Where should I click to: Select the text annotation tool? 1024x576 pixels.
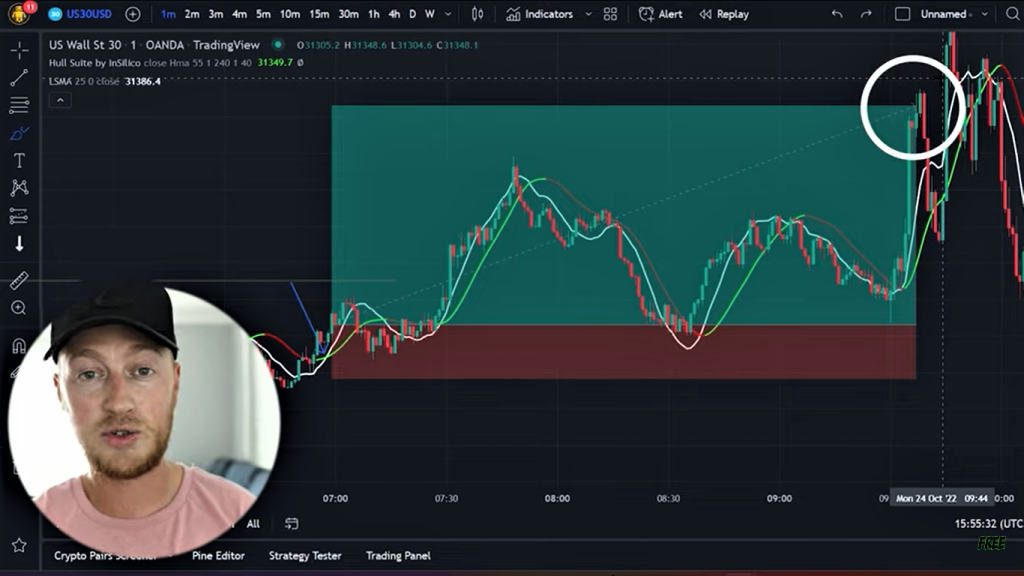click(19, 160)
